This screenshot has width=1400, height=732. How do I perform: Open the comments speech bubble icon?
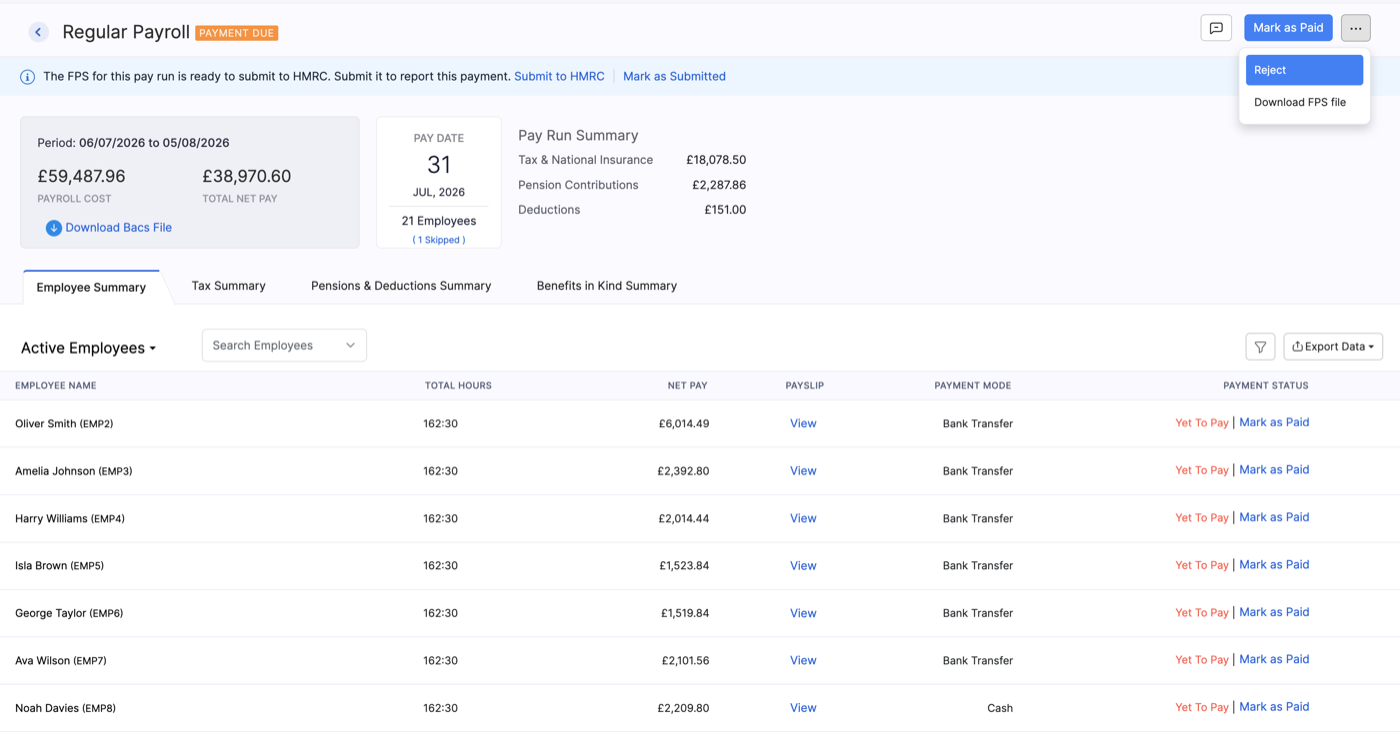(1216, 28)
